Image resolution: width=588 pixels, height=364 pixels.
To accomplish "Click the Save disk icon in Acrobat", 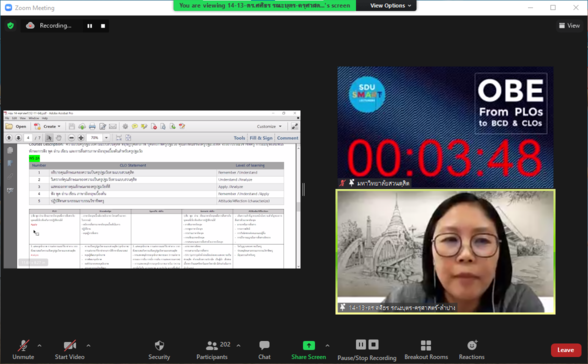I will click(72, 126).
